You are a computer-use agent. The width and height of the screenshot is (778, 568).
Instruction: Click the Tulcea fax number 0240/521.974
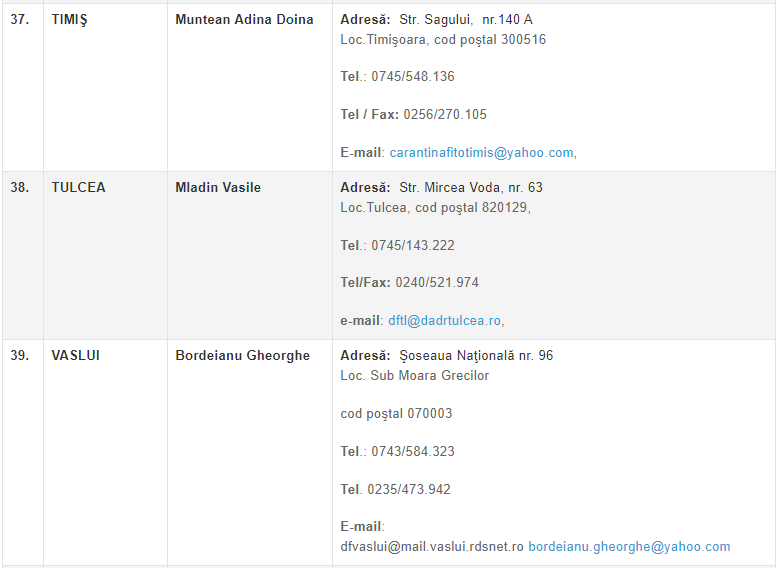437,283
